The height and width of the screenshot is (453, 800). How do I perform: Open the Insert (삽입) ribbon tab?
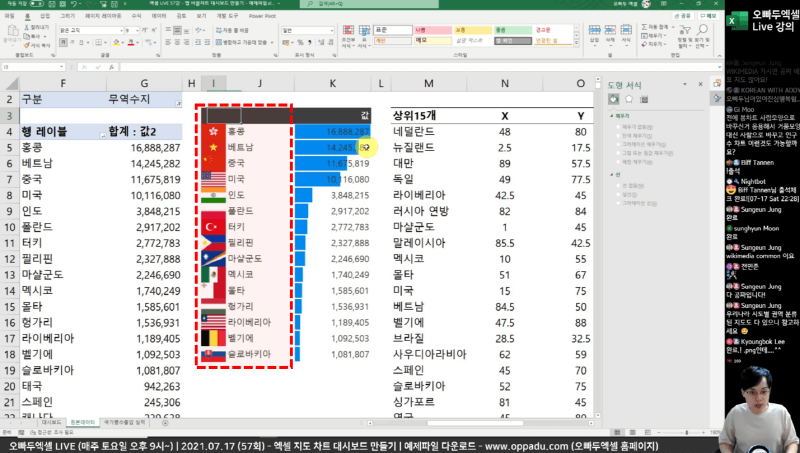tap(45, 16)
